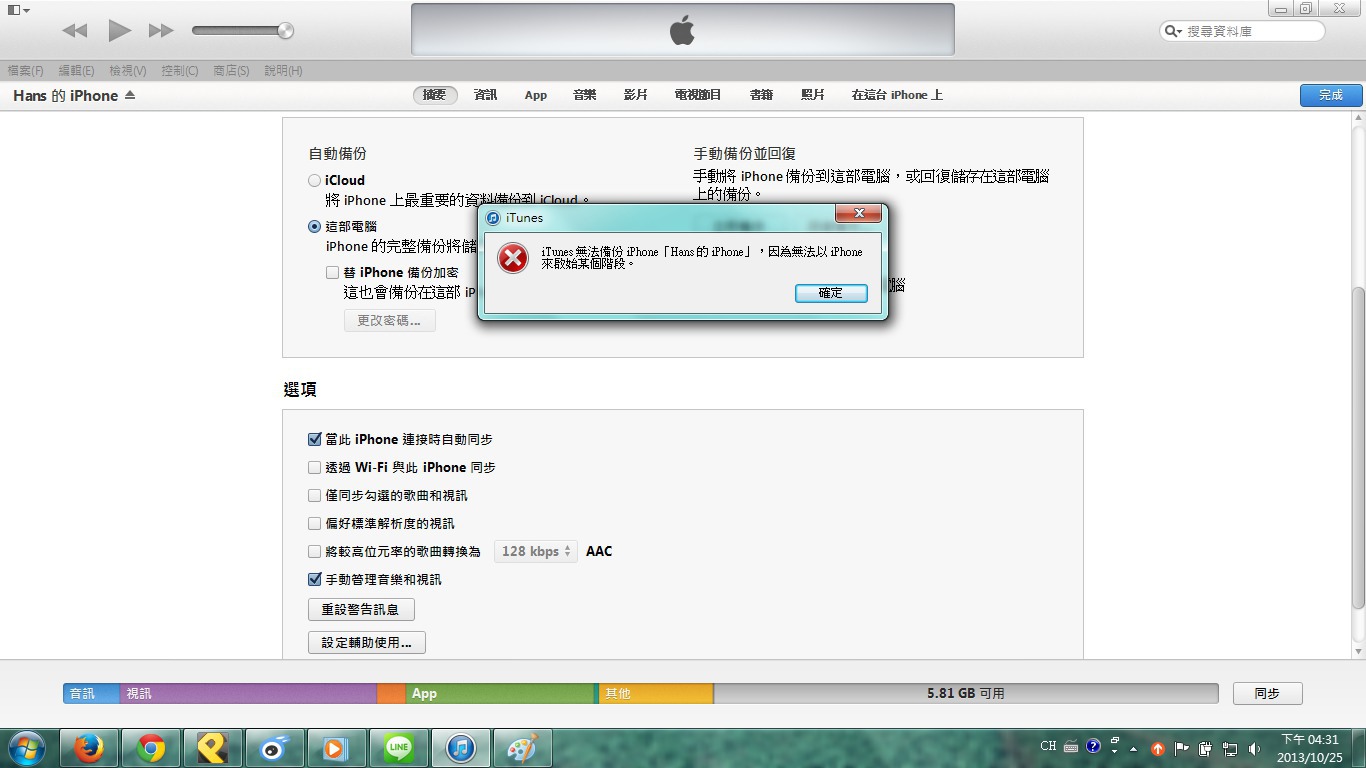Uncheck 當此 iPhone 連接時自動同步

coord(314,440)
